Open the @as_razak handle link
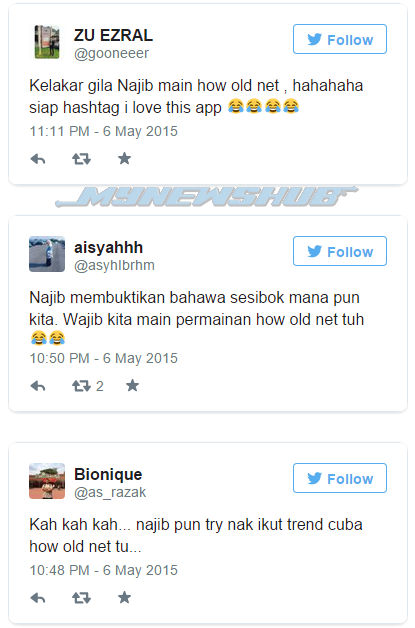The image size is (415, 628). pyautogui.click(x=110, y=492)
